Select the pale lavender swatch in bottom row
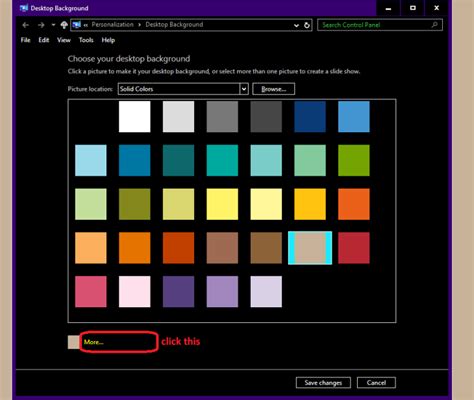The height and width of the screenshot is (400, 474). [266, 292]
